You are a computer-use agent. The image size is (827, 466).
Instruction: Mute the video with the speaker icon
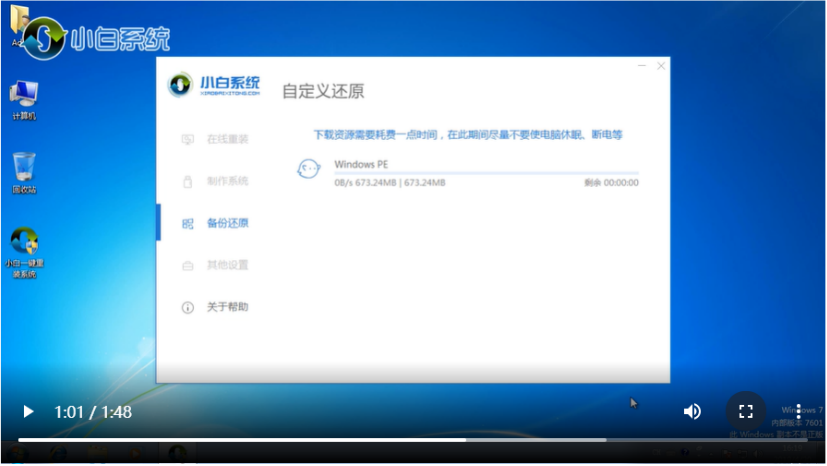(x=691, y=412)
